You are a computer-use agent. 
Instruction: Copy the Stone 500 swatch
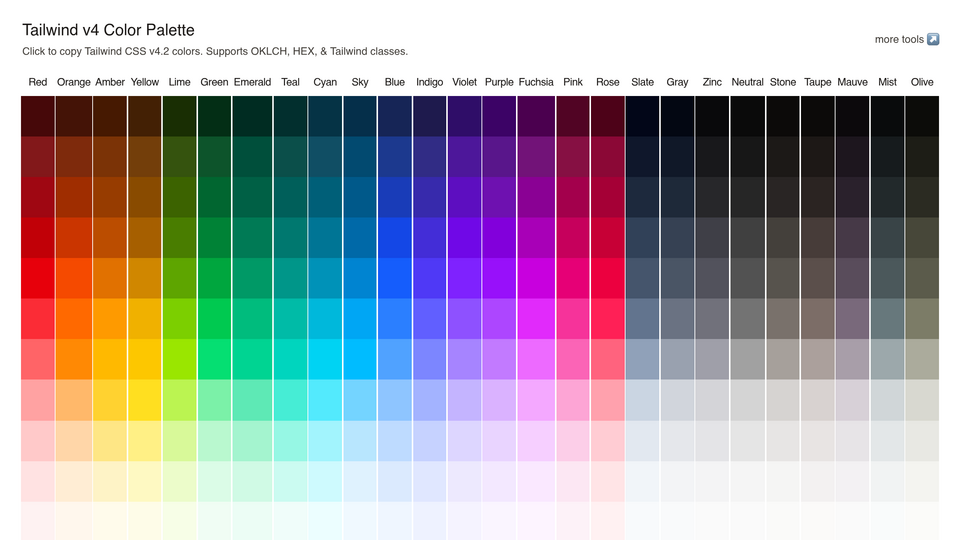coord(783,318)
